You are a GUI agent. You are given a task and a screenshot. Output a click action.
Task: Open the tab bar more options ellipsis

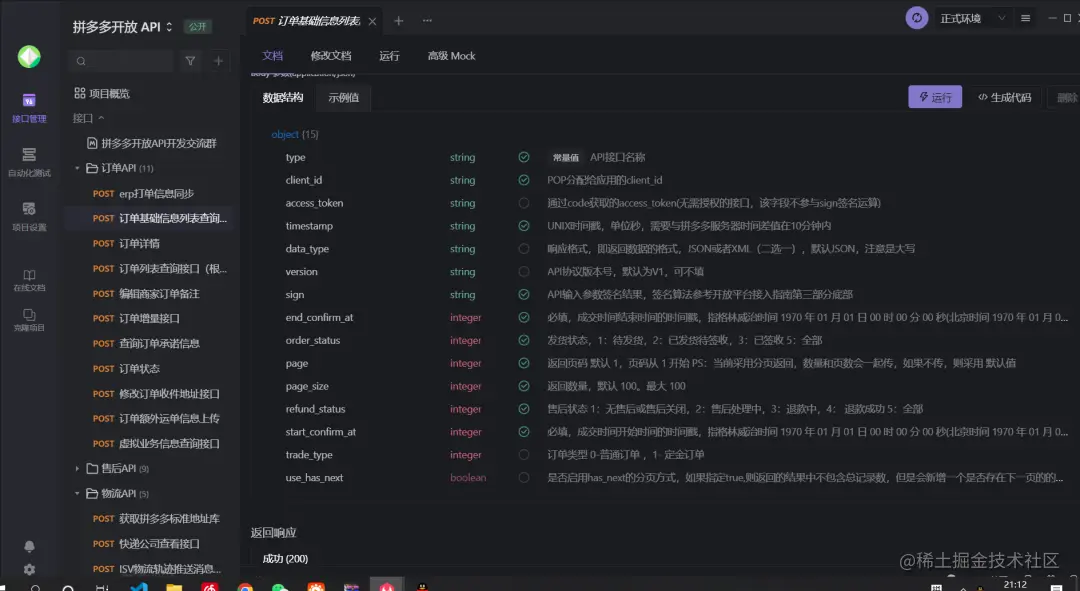point(427,21)
